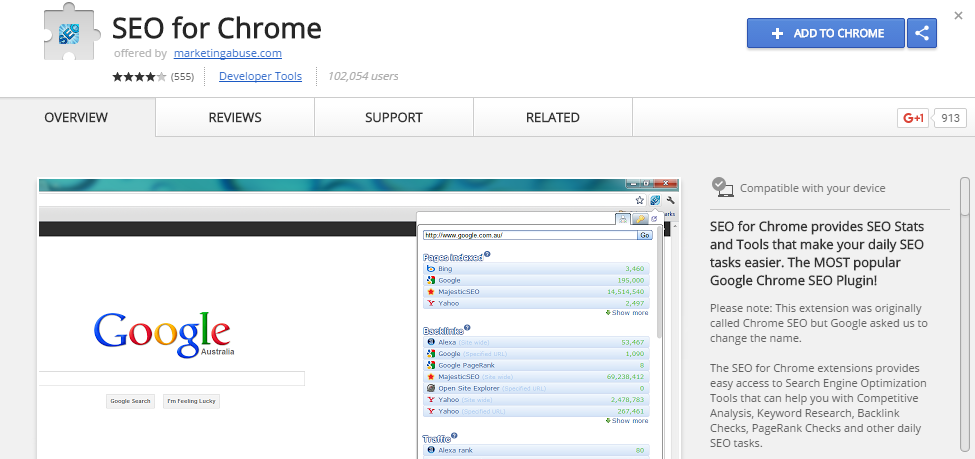Expand Show more under Backlinks
Image resolution: width=975 pixels, height=459 pixels.
coord(628,421)
